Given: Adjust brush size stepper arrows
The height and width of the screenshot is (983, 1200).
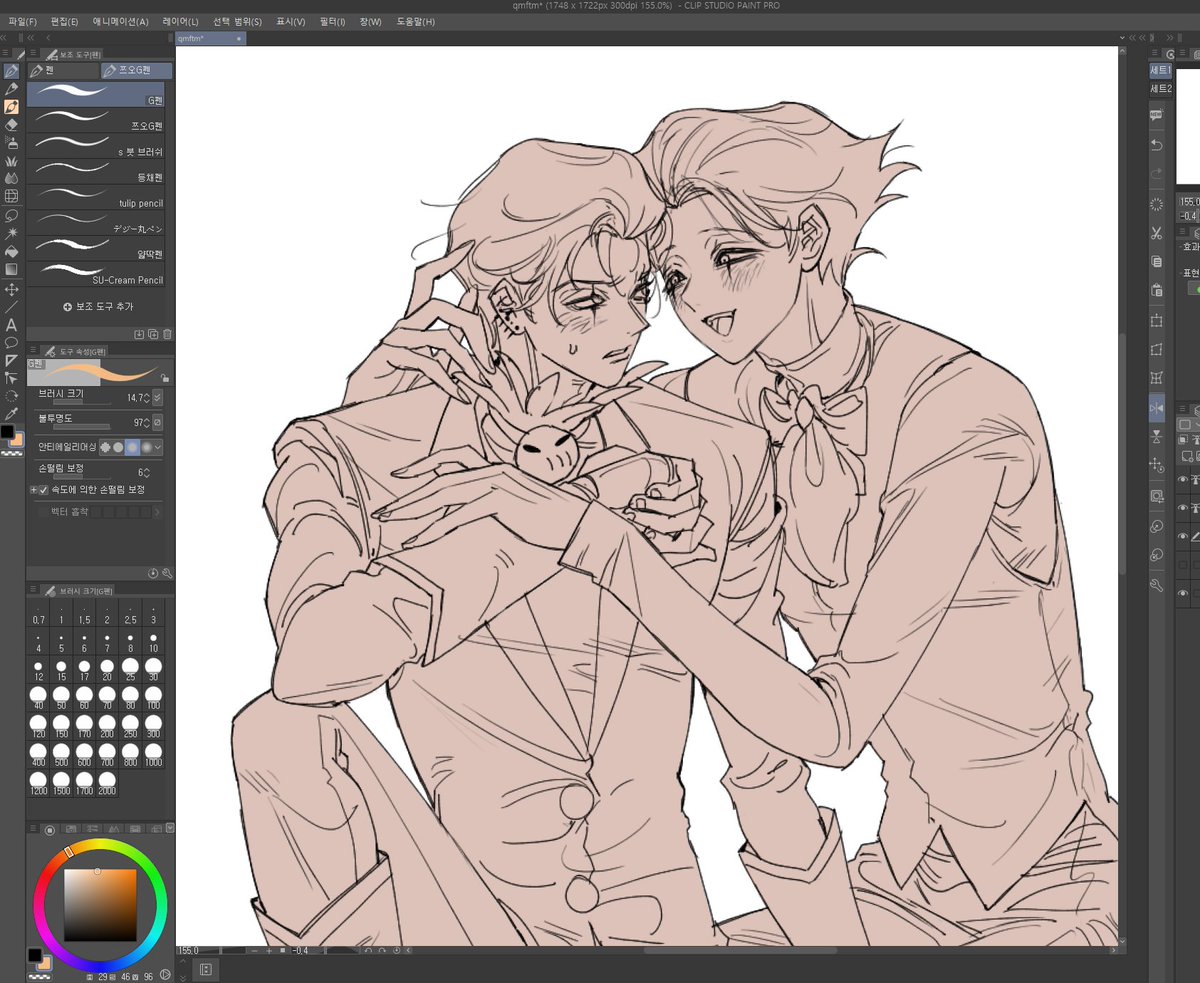Looking at the screenshot, I should [x=146, y=397].
